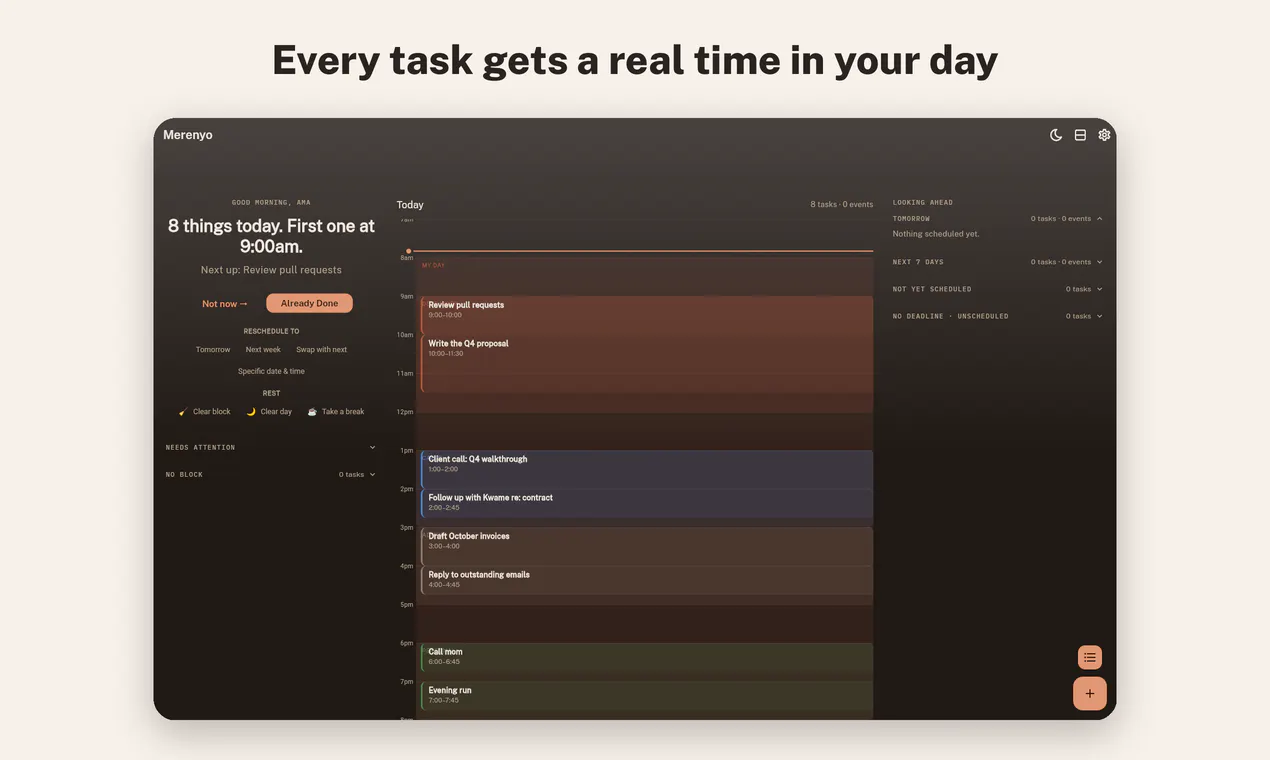
Task: Click 'Next up: Review pull requests' text
Action: (271, 270)
